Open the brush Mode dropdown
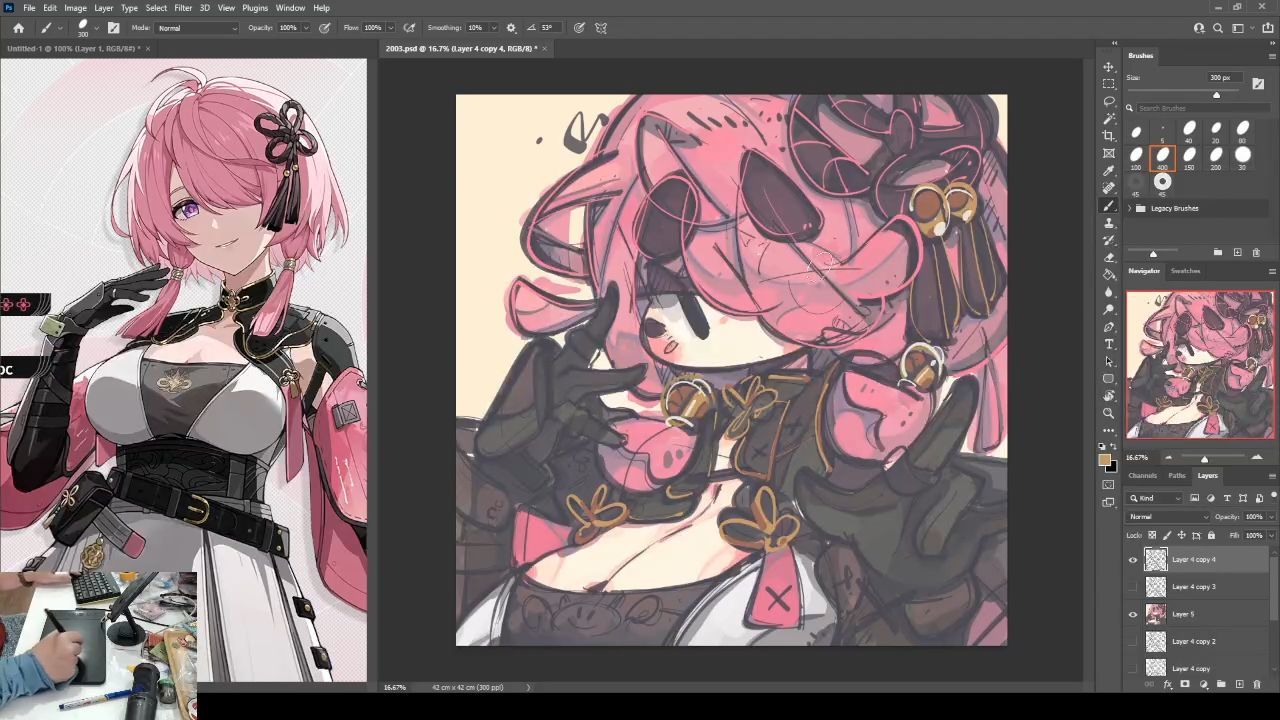 tap(198, 28)
